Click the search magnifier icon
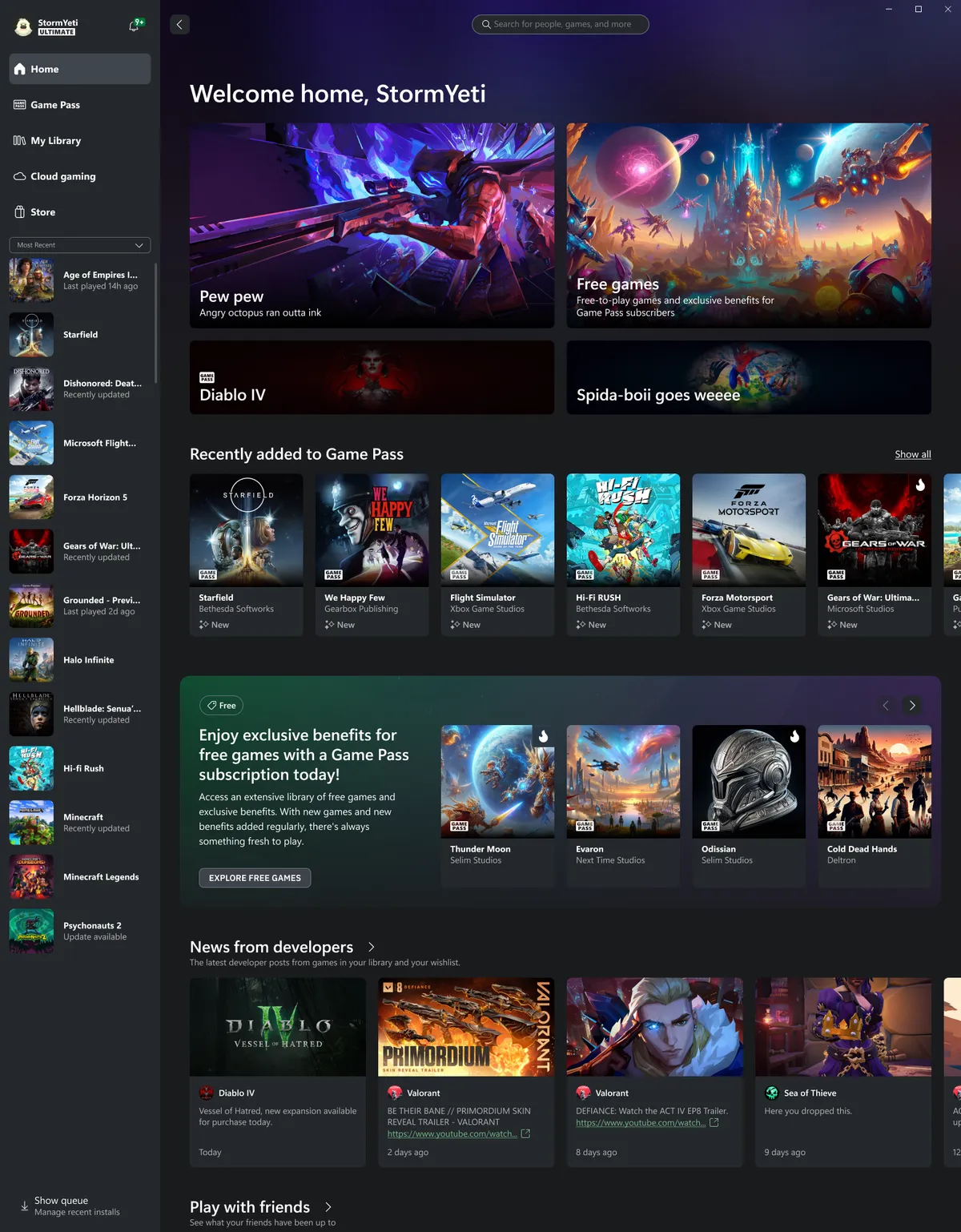The height and width of the screenshot is (1232, 961). coord(486,25)
